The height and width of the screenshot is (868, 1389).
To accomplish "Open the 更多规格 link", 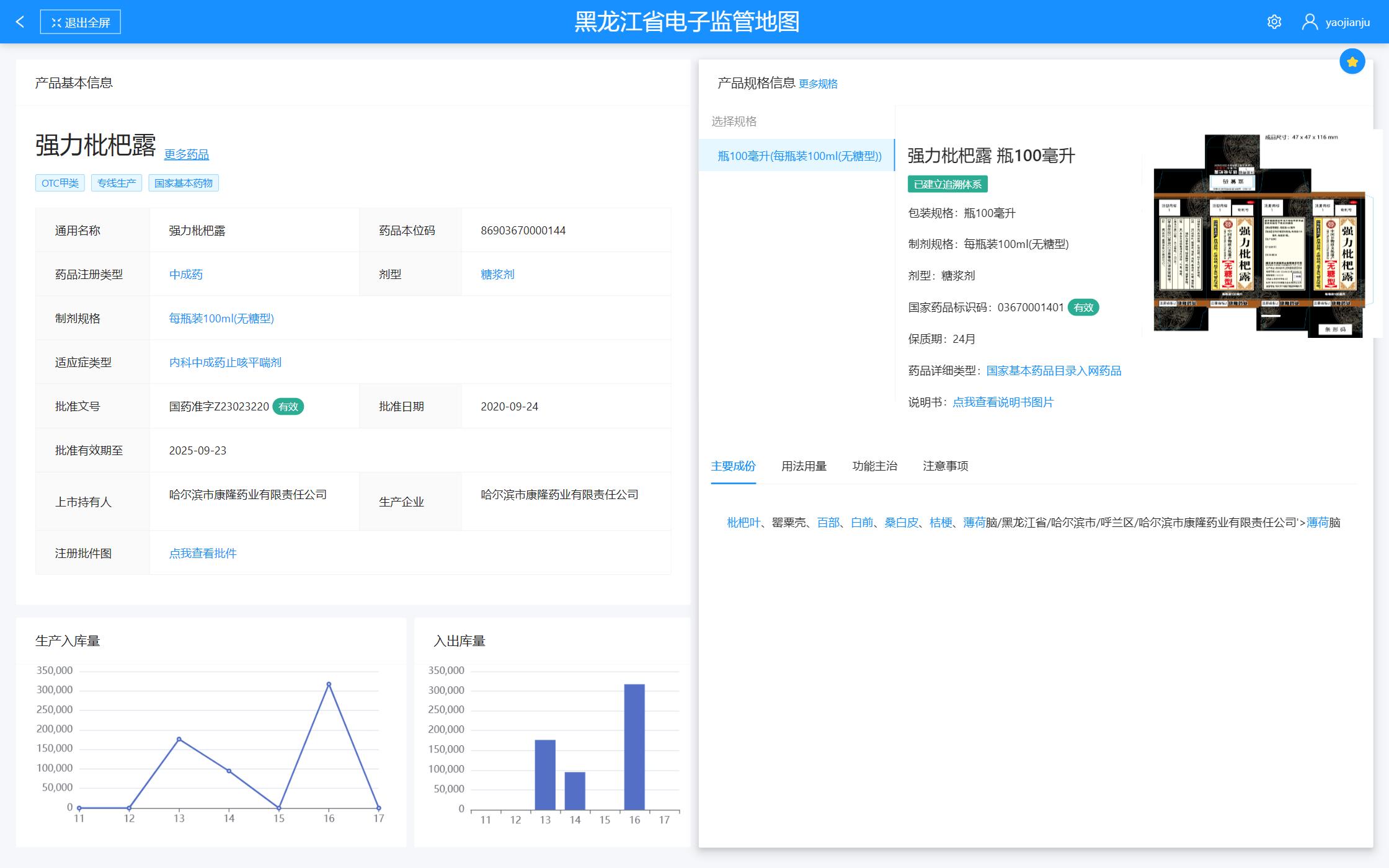I will click(x=818, y=84).
